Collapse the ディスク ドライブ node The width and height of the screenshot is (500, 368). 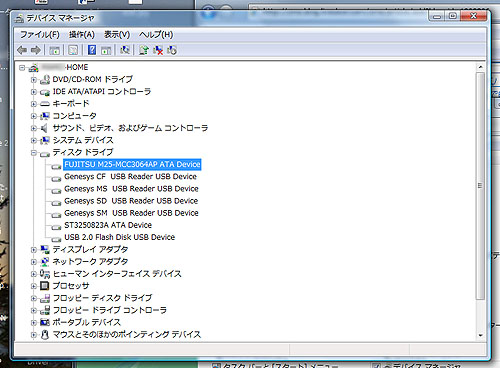pos(34,153)
